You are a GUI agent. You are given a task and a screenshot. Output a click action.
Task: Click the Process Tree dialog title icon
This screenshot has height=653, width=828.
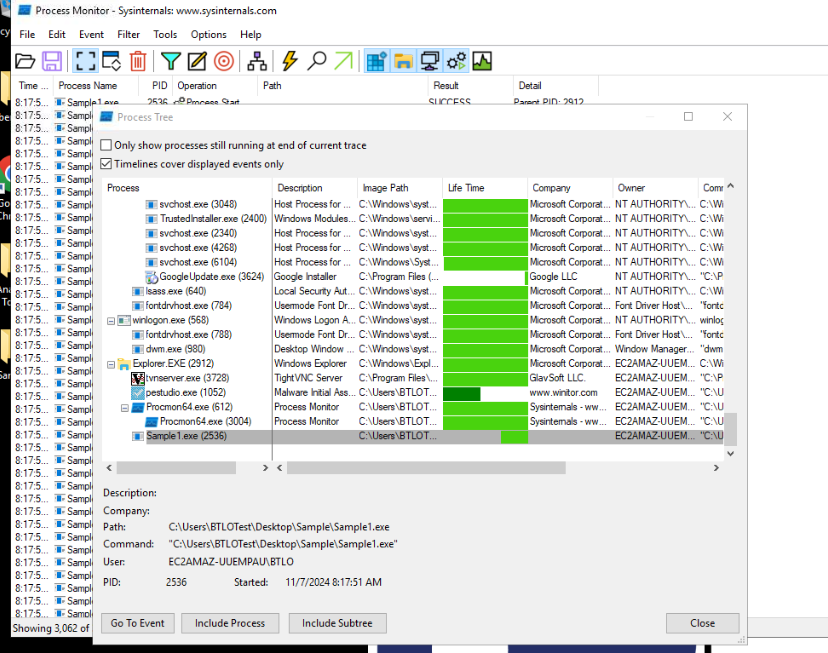(x=107, y=117)
